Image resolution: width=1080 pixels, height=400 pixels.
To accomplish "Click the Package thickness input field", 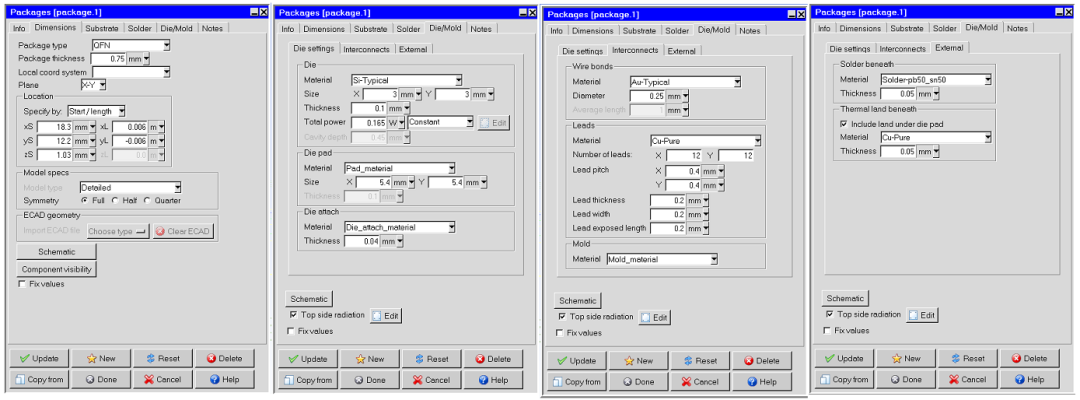I will pyautogui.click(x=109, y=59).
